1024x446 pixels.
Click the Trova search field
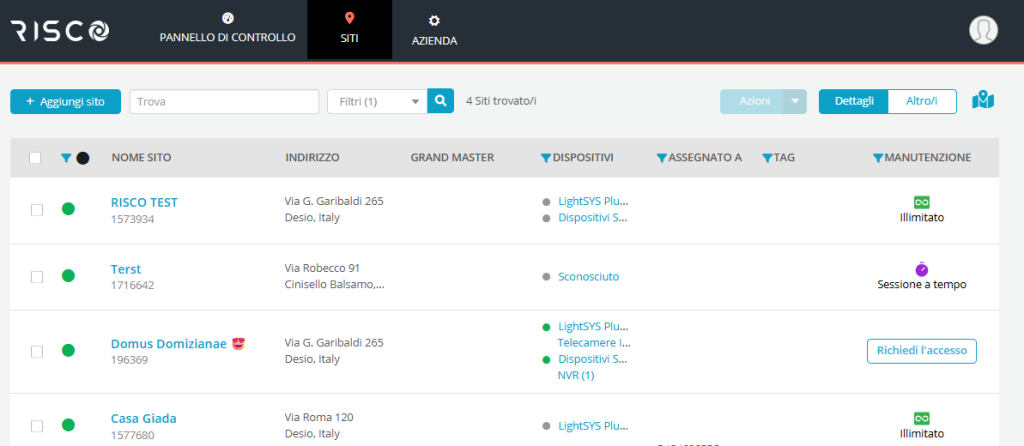(224, 101)
